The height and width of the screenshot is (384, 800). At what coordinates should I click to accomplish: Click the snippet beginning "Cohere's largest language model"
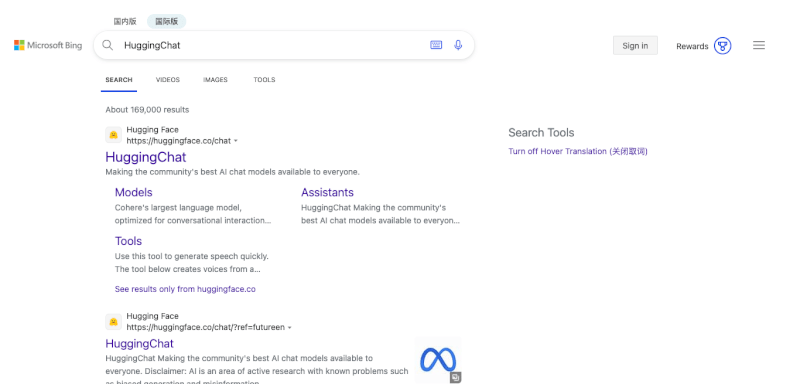point(193,214)
